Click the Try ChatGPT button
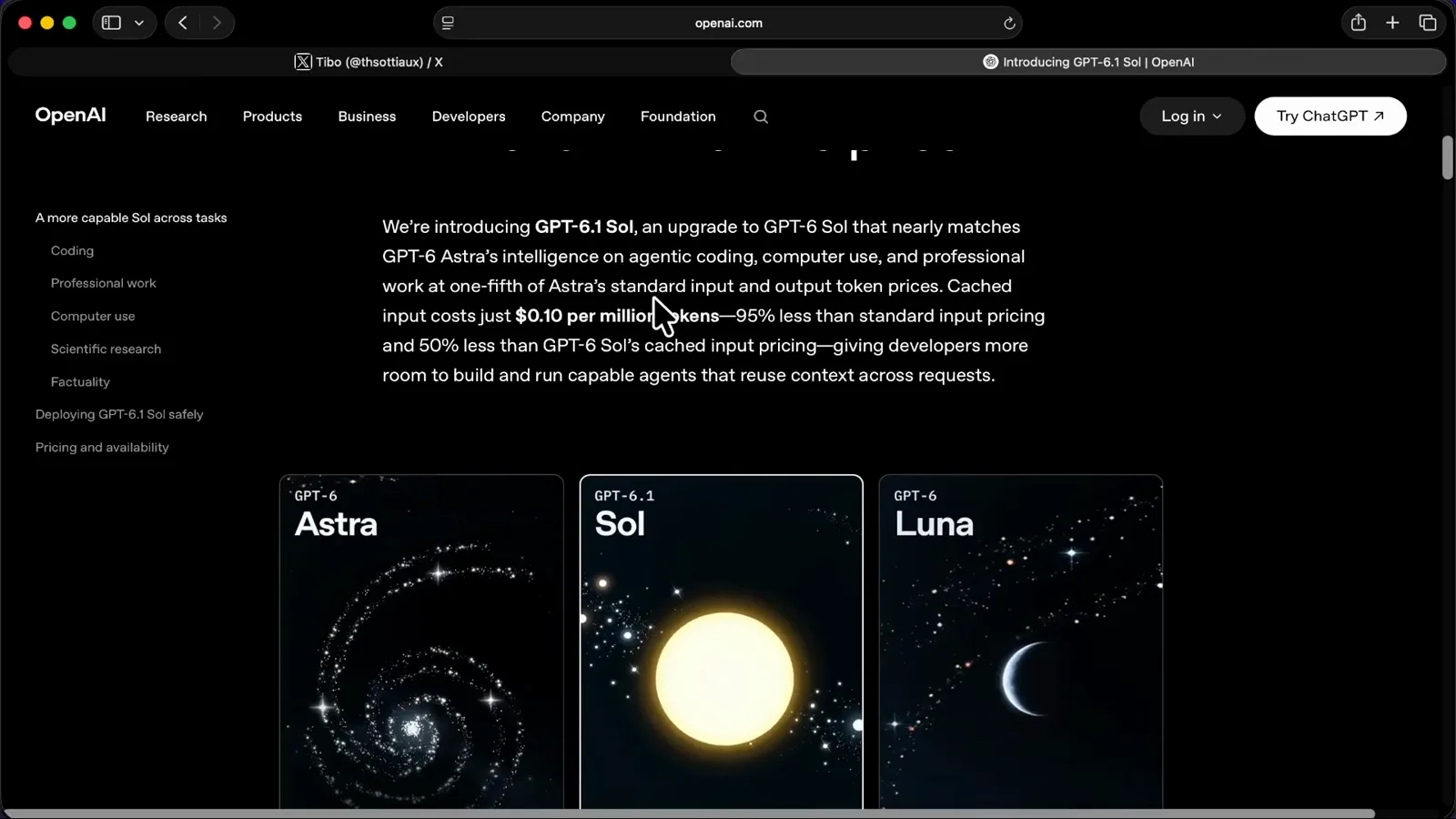 [x=1330, y=116]
